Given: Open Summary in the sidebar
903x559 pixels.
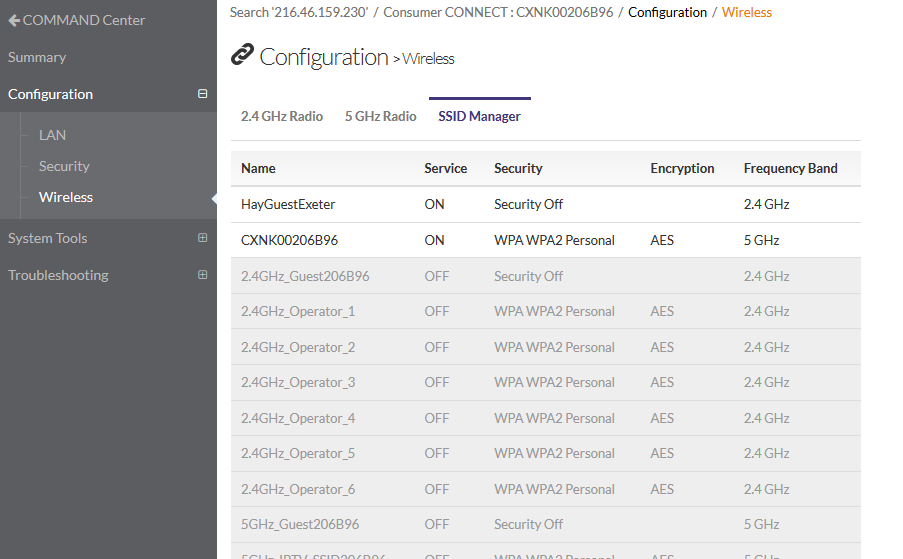Looking at the screenshot, I should coord(37,57).
